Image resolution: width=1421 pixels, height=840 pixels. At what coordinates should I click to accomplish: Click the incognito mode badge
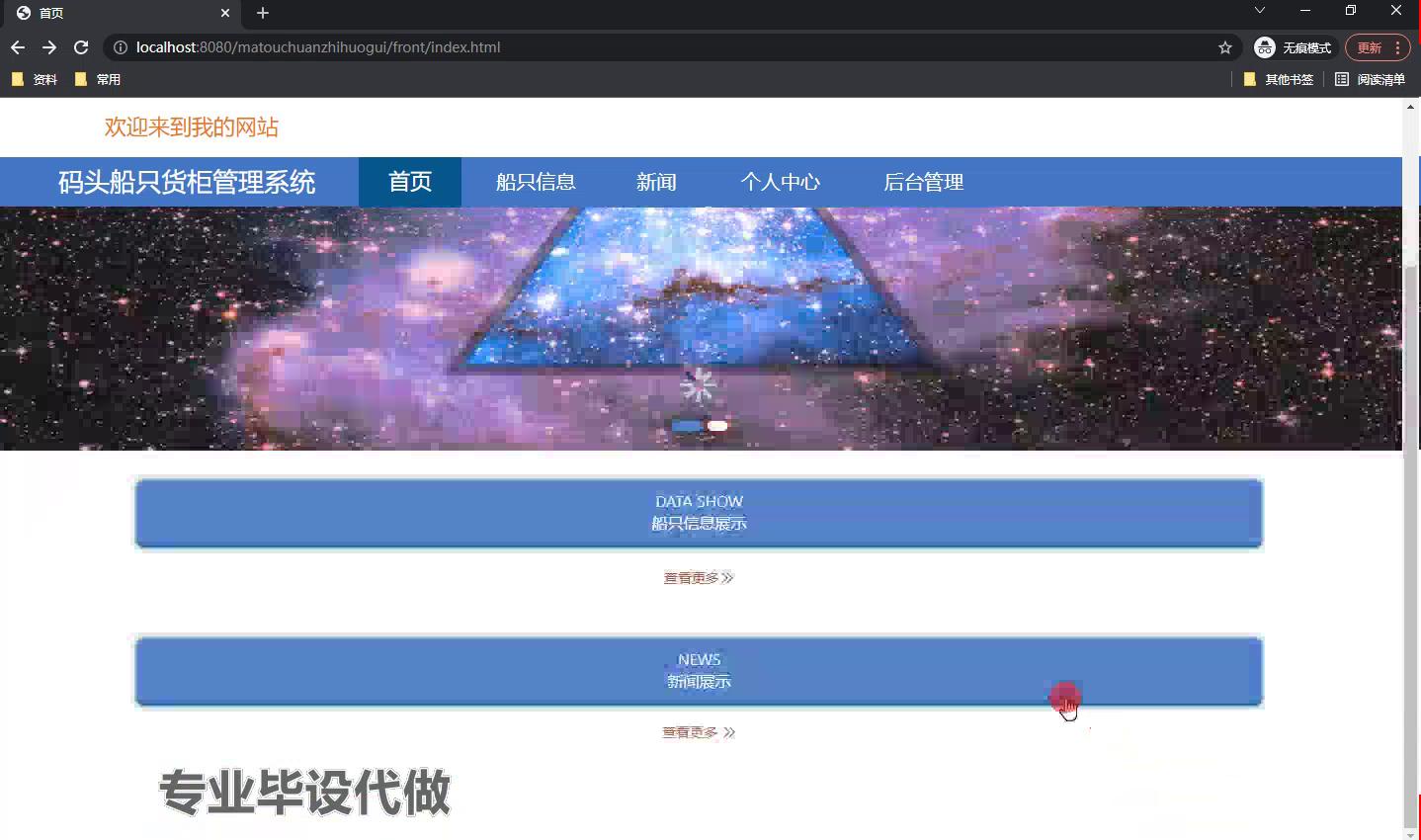pyautogui.click(x=1292, y=46)
